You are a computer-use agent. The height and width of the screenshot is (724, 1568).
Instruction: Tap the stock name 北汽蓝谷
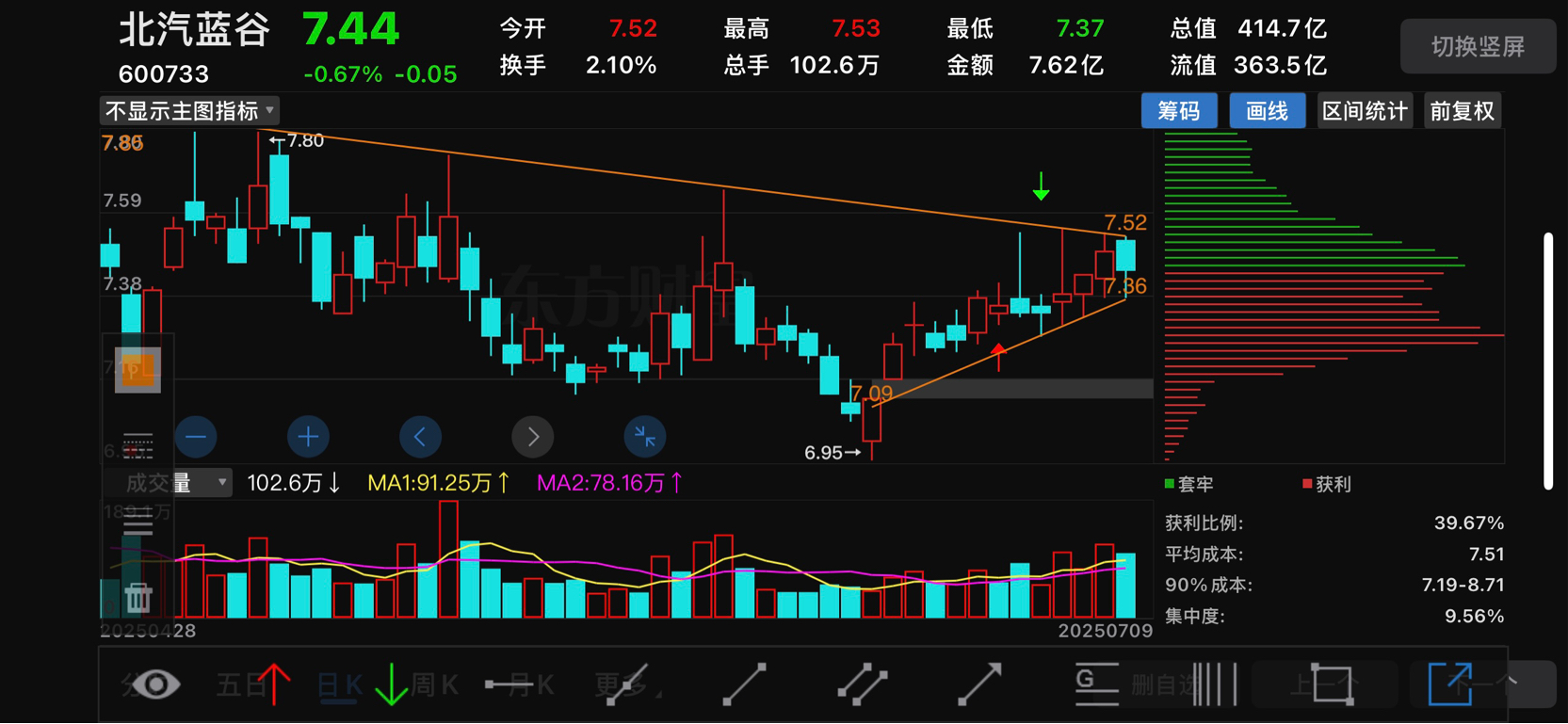coord(195,29)
